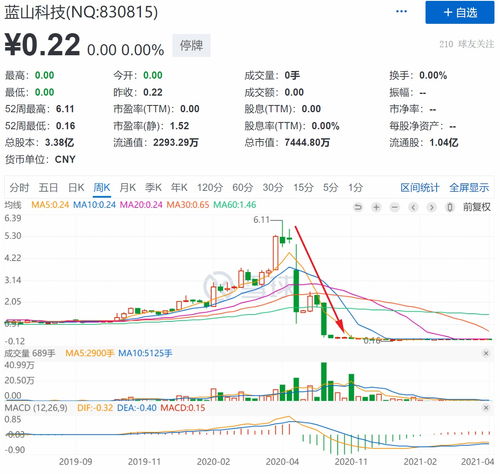Click the 停牌 status badge
The height and width of the screenshot is (474, 500).
pos(191,45)
